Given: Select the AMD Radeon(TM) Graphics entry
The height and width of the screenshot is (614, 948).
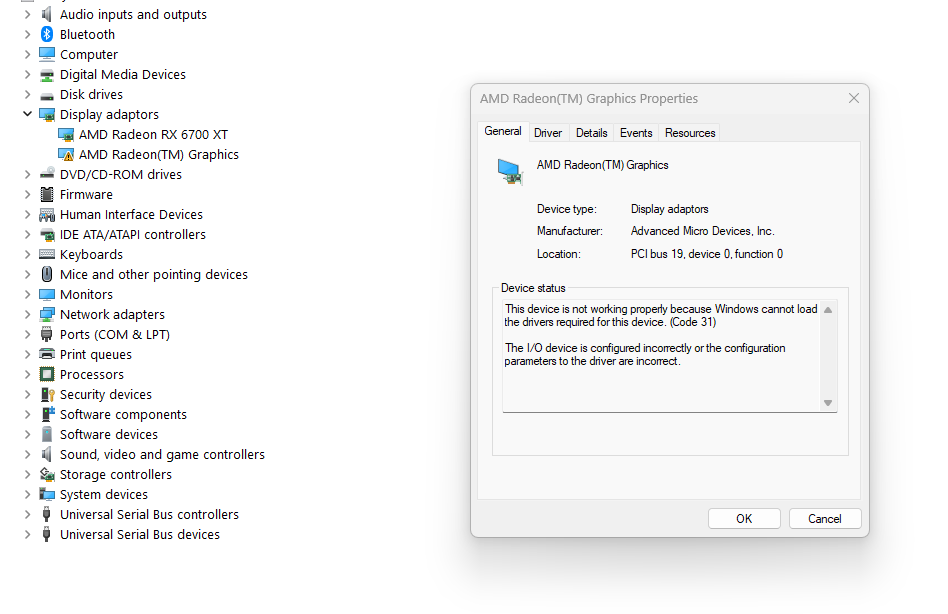Looking at the screenshot, I should (158, 155).
